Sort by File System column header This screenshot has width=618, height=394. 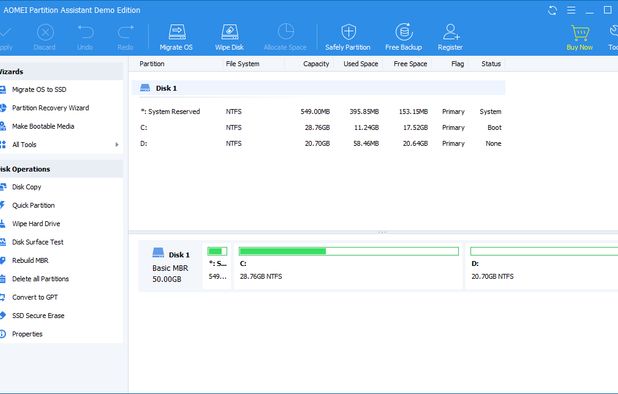tap(242, 64)
